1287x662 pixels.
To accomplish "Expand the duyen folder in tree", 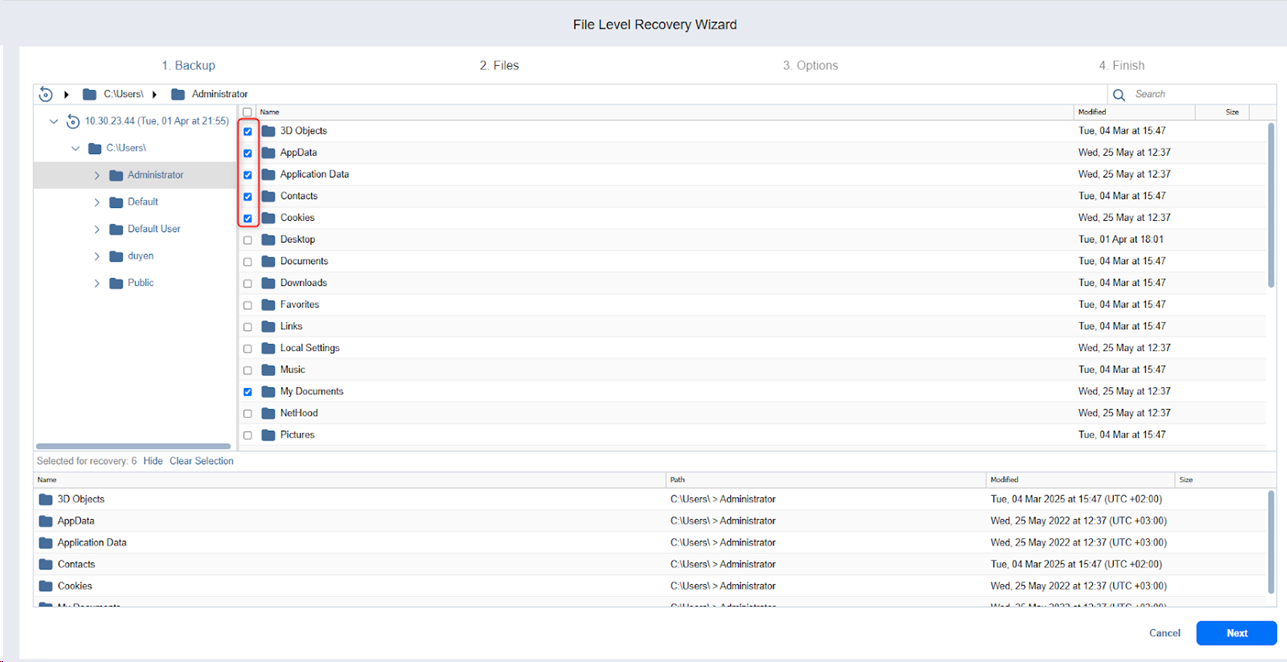I will point(97,256).
